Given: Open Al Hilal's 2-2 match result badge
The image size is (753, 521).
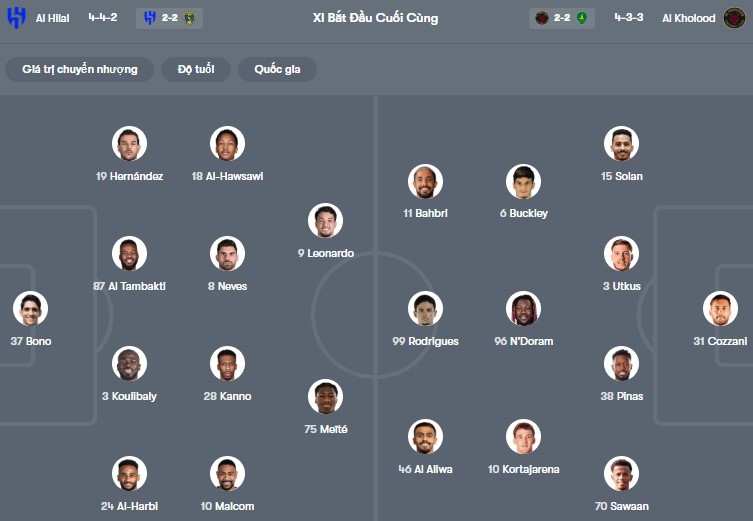Looking at the screenshot, I should pyautogui.click(x=170, y=18).
